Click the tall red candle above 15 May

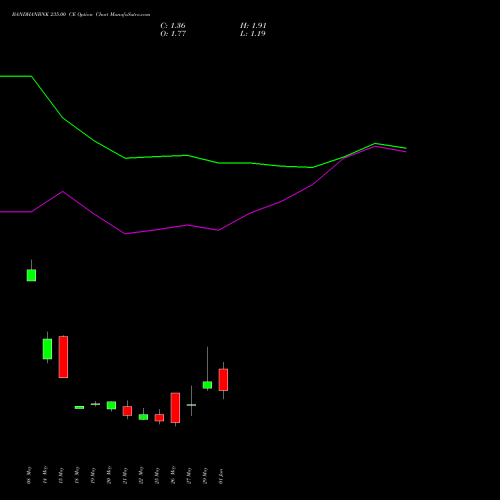click(x=63, y=357)
